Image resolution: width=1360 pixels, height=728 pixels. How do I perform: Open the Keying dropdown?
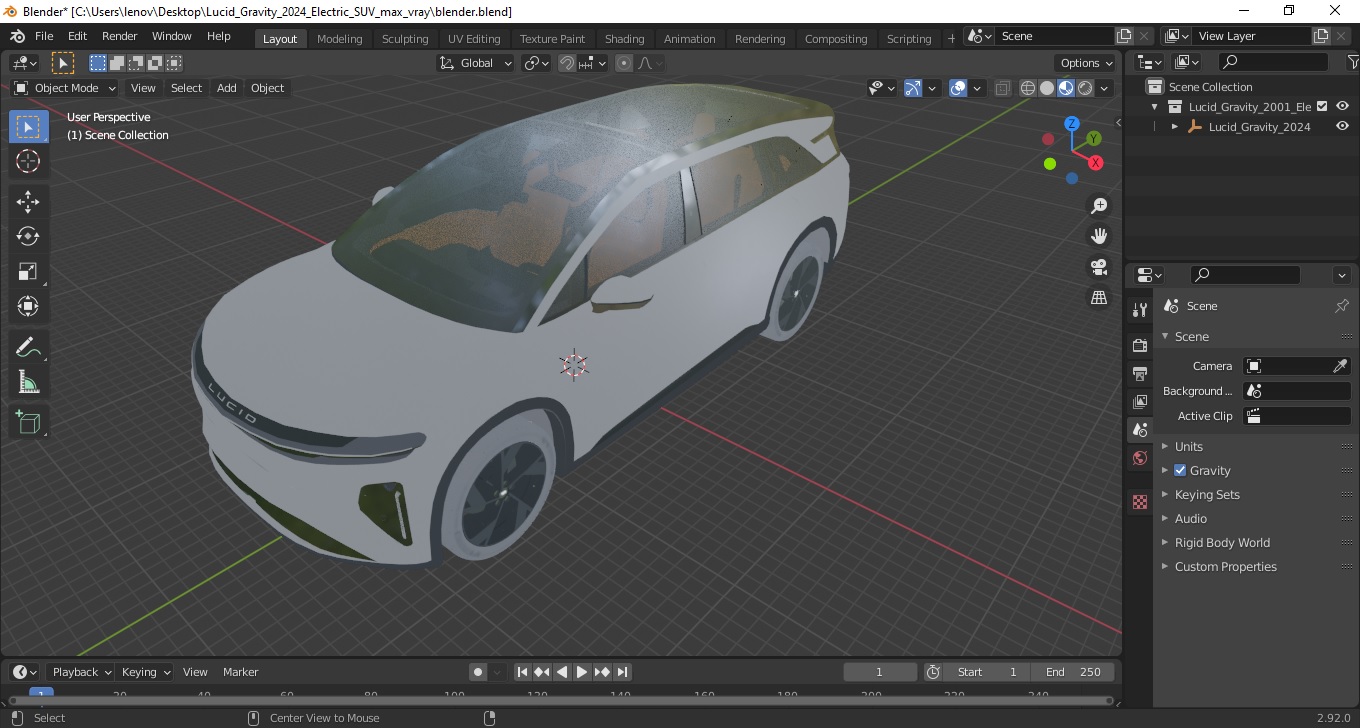tap(145, 672)
